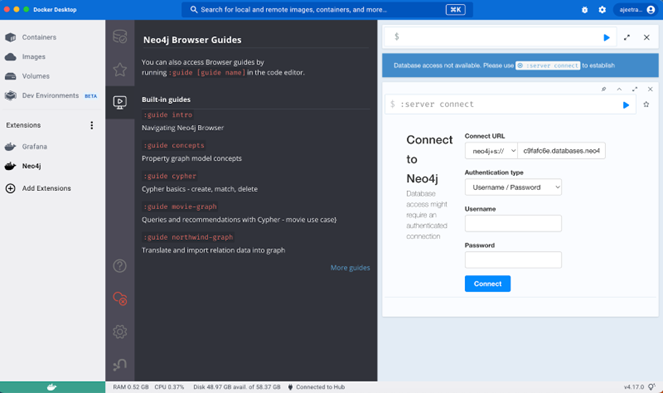Save :server connect as favorite star

[646, 104]
